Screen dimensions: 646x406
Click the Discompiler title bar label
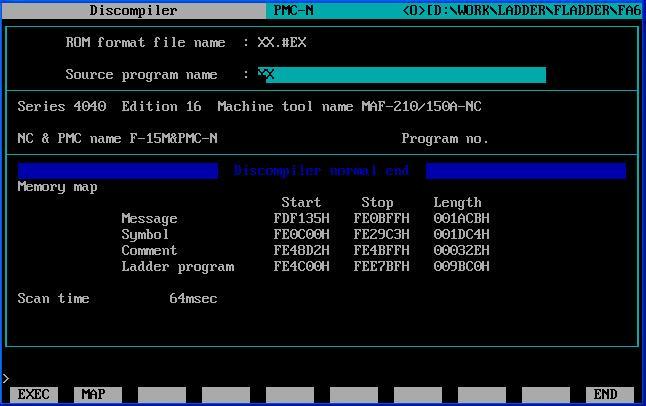(x=133, y=10)
